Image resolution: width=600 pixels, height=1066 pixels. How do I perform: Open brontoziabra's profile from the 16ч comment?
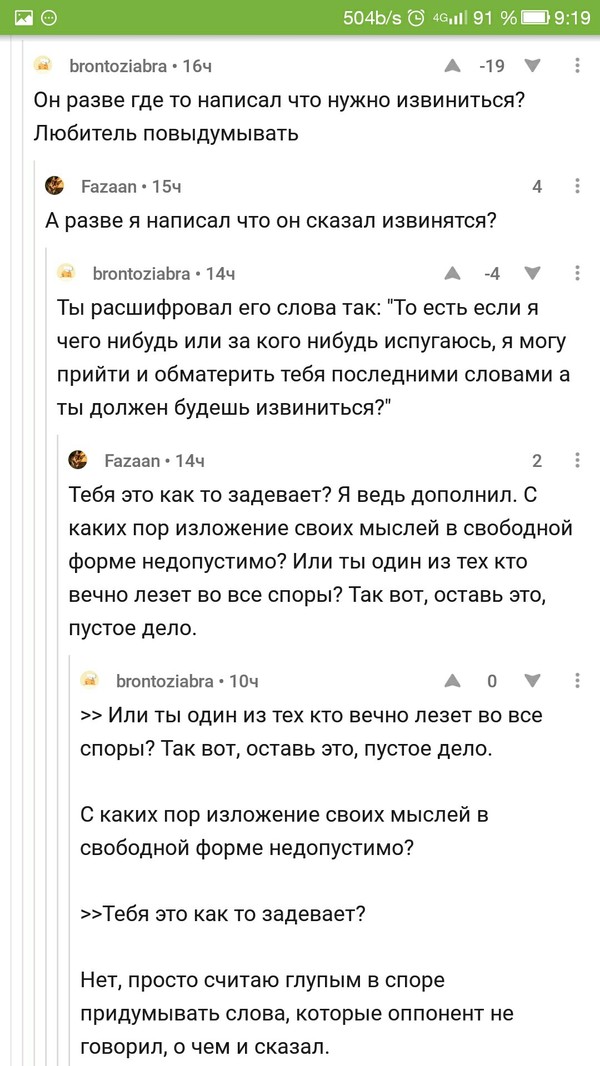point(117,66)
